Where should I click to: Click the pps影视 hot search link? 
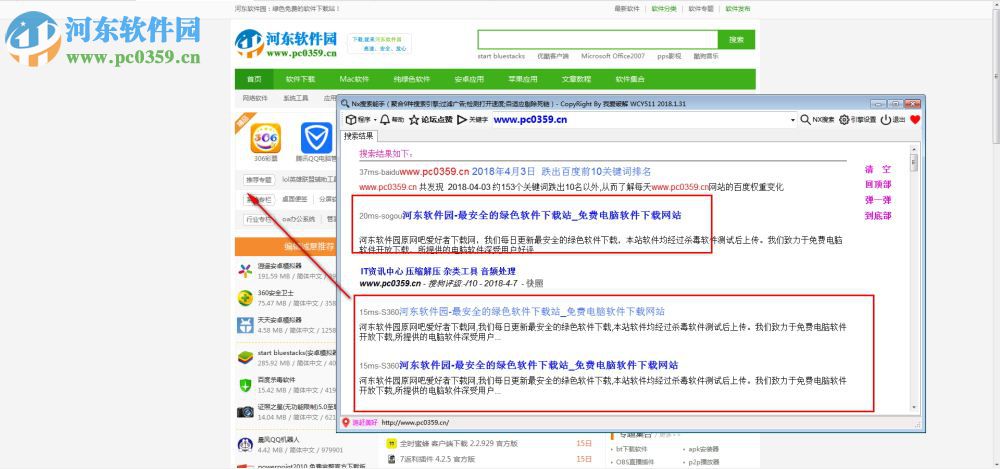pos(669,56)
